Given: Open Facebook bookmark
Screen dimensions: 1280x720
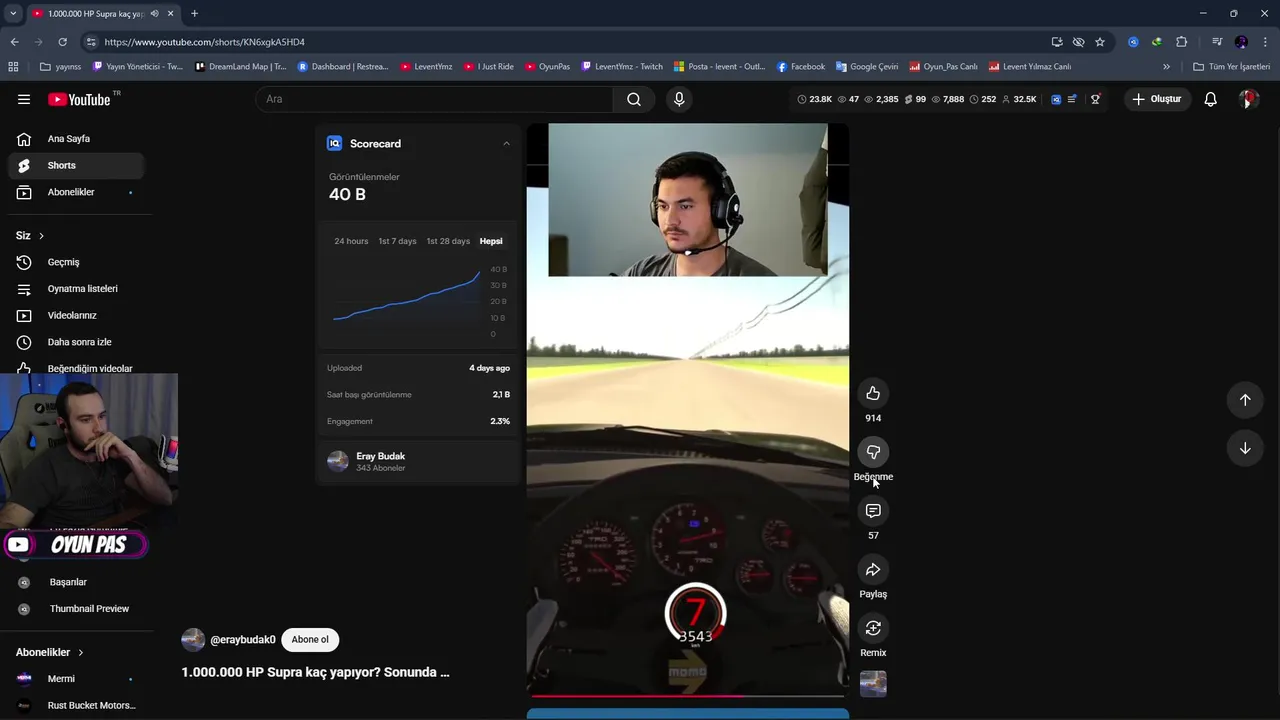Looking at the screenshot, I should point(800,67).
